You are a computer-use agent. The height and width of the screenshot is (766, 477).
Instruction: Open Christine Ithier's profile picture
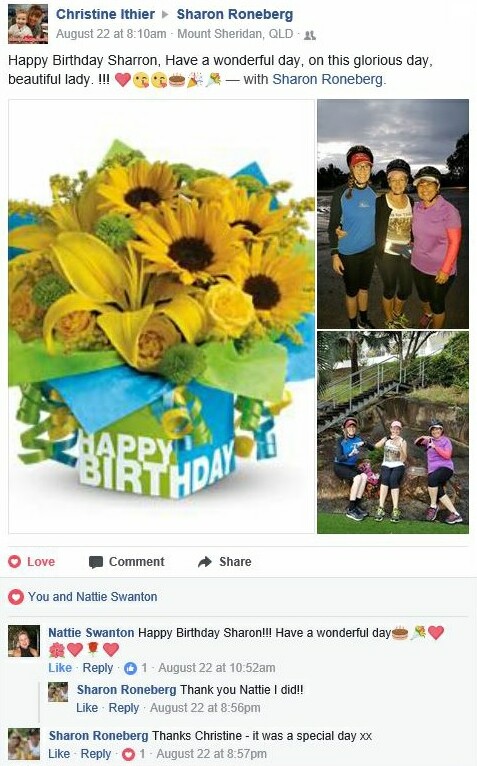[x=28, y=24]
